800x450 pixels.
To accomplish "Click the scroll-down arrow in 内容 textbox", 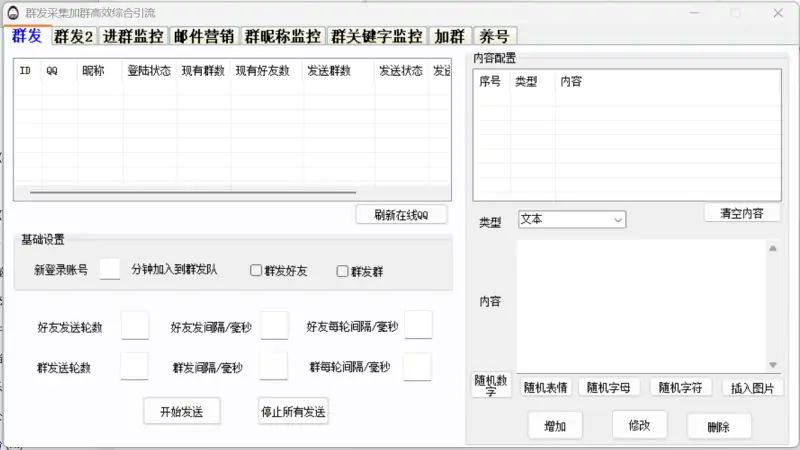I will point(772,364).
